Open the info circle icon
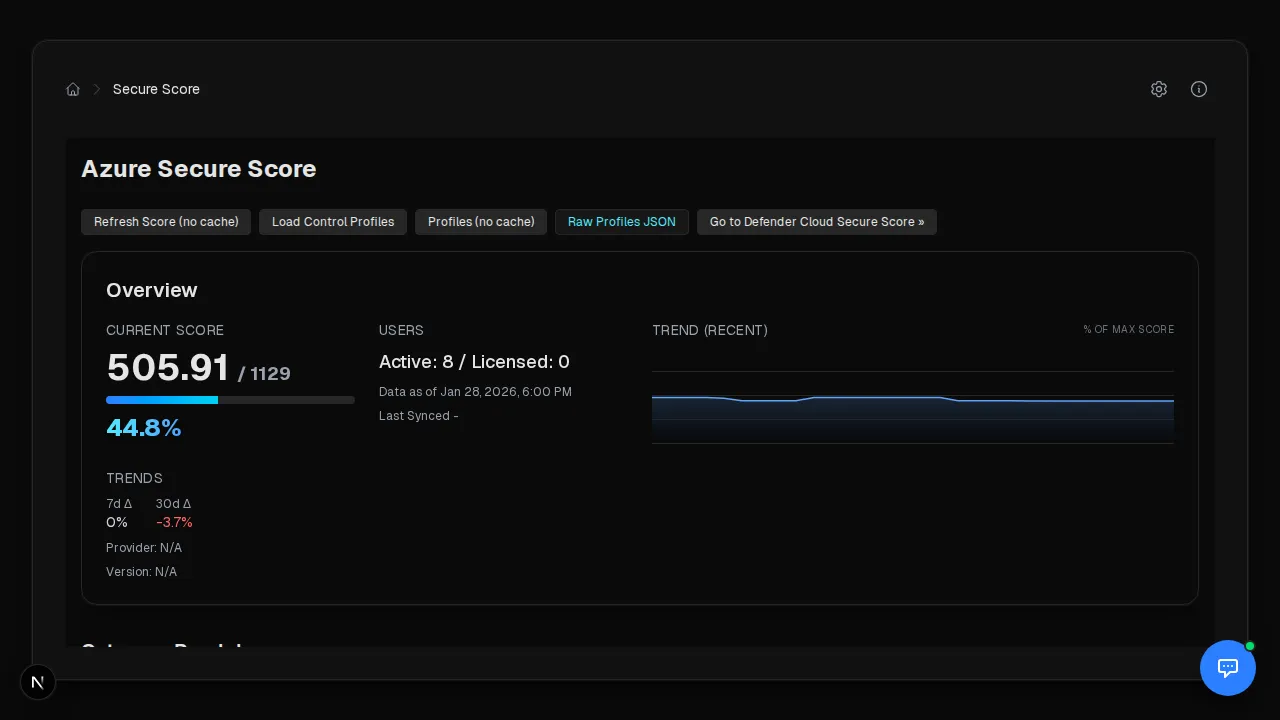The image size is (1280, 720). pos(1199,89)
